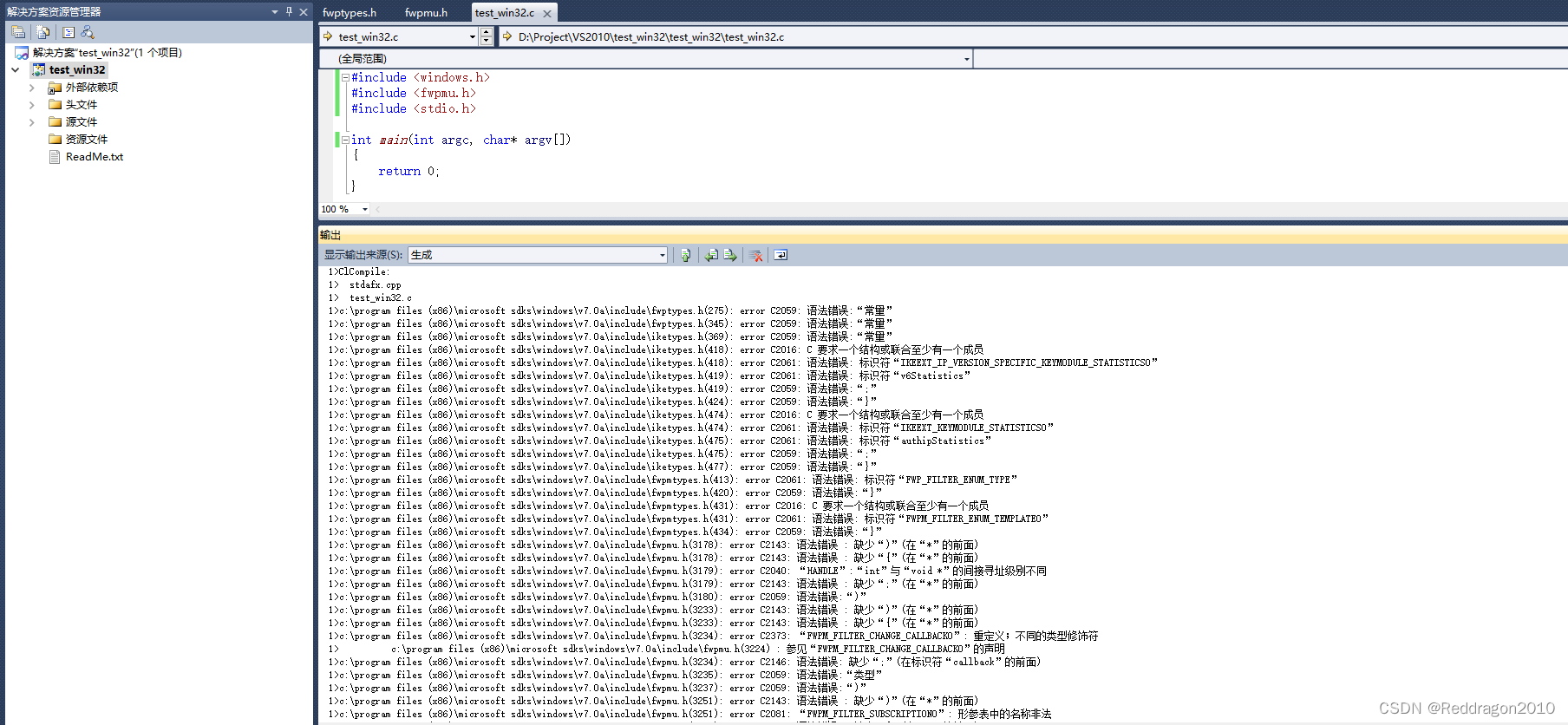Select the test_win32 project item
This screenshot has width=1568, height=725.
click(69, 69)
